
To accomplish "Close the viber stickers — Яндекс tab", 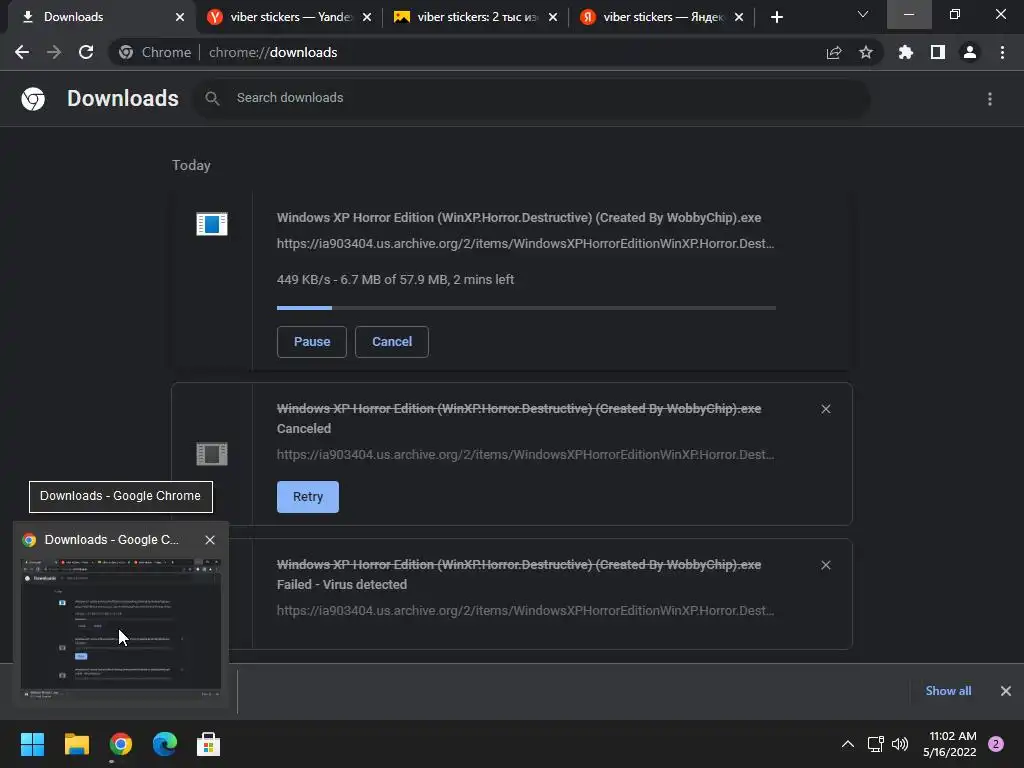I will pos(739,17).
